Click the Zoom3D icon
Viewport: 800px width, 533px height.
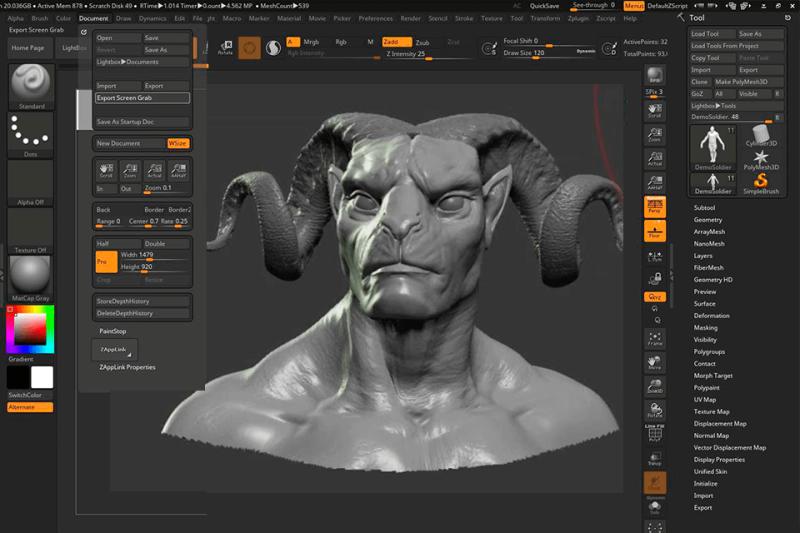(x=655, y=387)
